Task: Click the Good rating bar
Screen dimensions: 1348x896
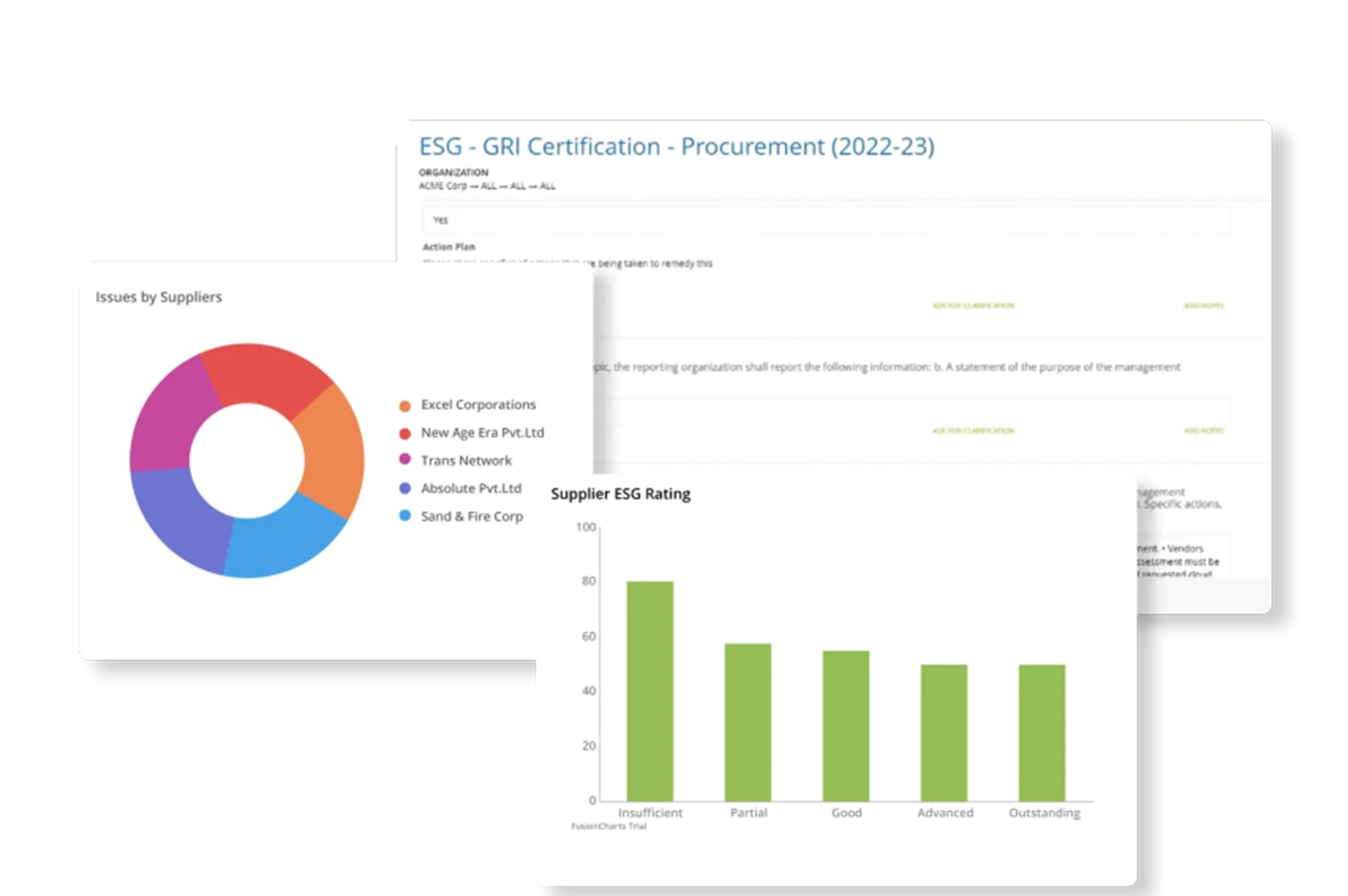Action: click(846, 725)
